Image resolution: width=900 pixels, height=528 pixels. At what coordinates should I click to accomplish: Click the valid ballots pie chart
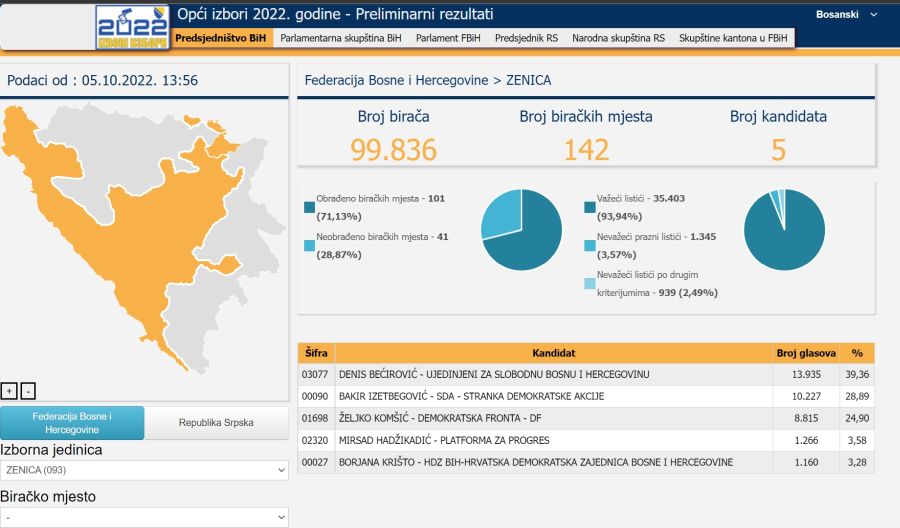784,229
